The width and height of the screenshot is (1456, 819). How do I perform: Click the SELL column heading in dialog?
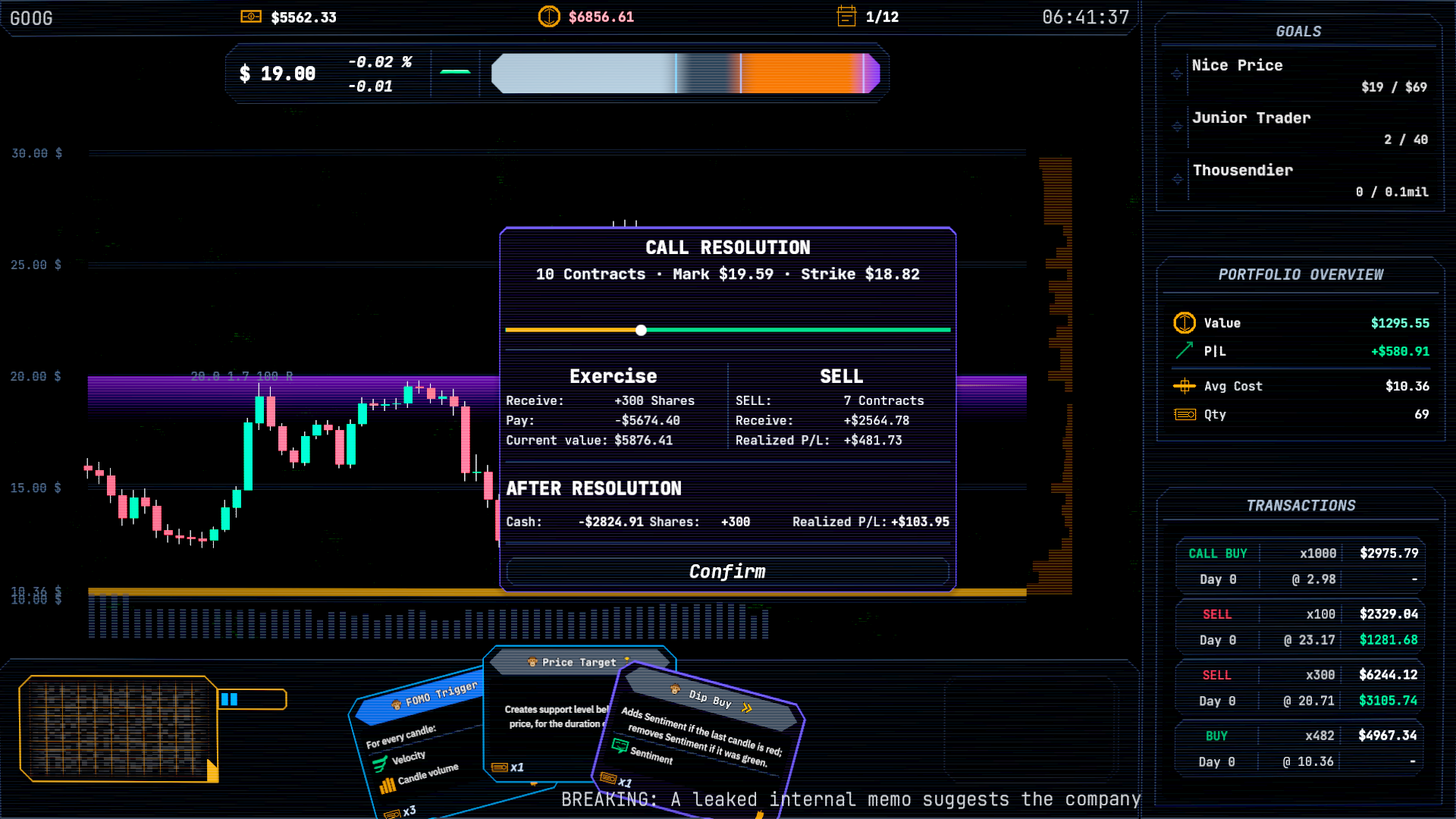pos(841,376)
